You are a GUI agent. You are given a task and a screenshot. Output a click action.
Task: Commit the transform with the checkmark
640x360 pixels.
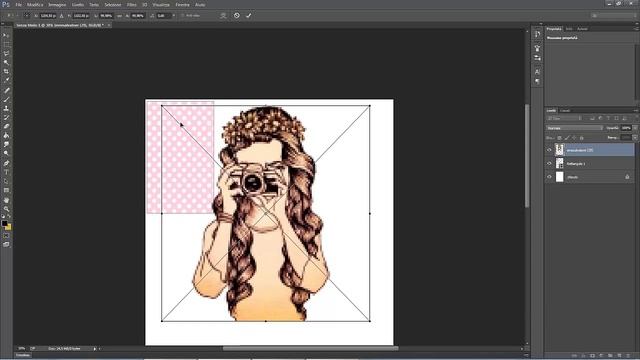(249, 16)
